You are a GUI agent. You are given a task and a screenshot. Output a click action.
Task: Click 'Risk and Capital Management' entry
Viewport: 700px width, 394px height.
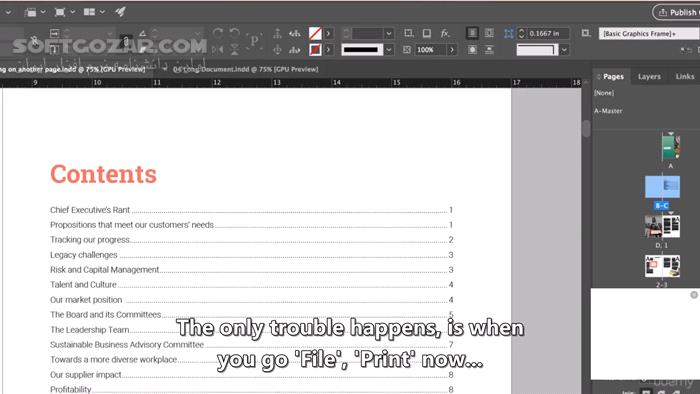pos(104,270)
